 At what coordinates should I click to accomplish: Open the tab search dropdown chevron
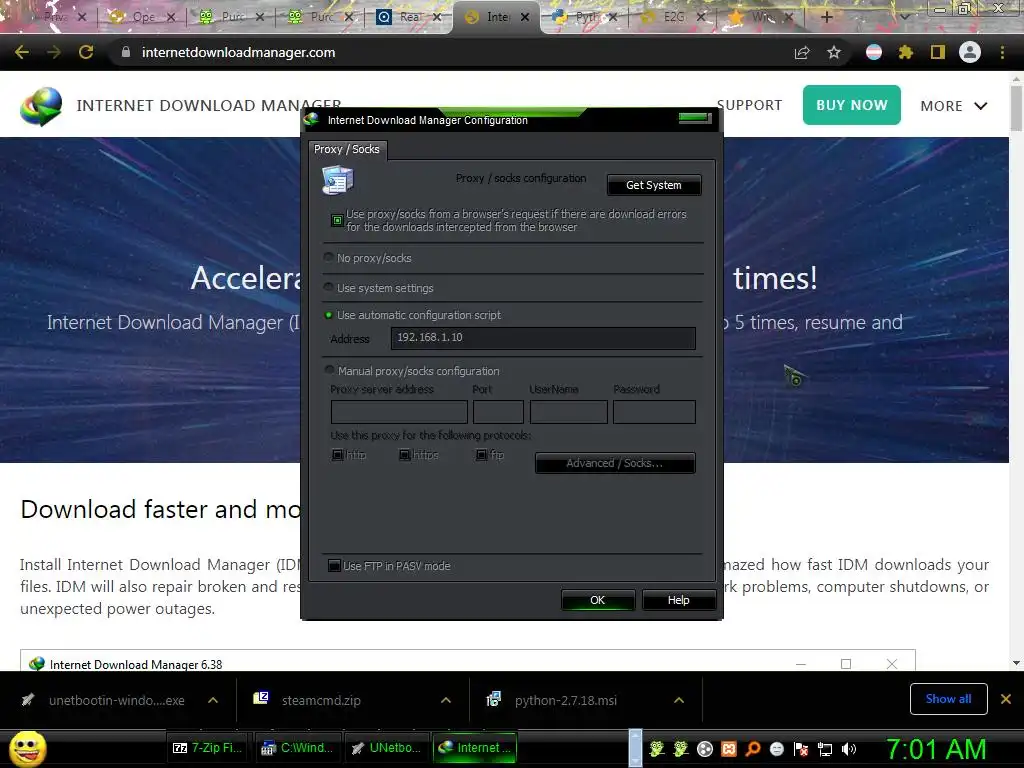point(904,17)
